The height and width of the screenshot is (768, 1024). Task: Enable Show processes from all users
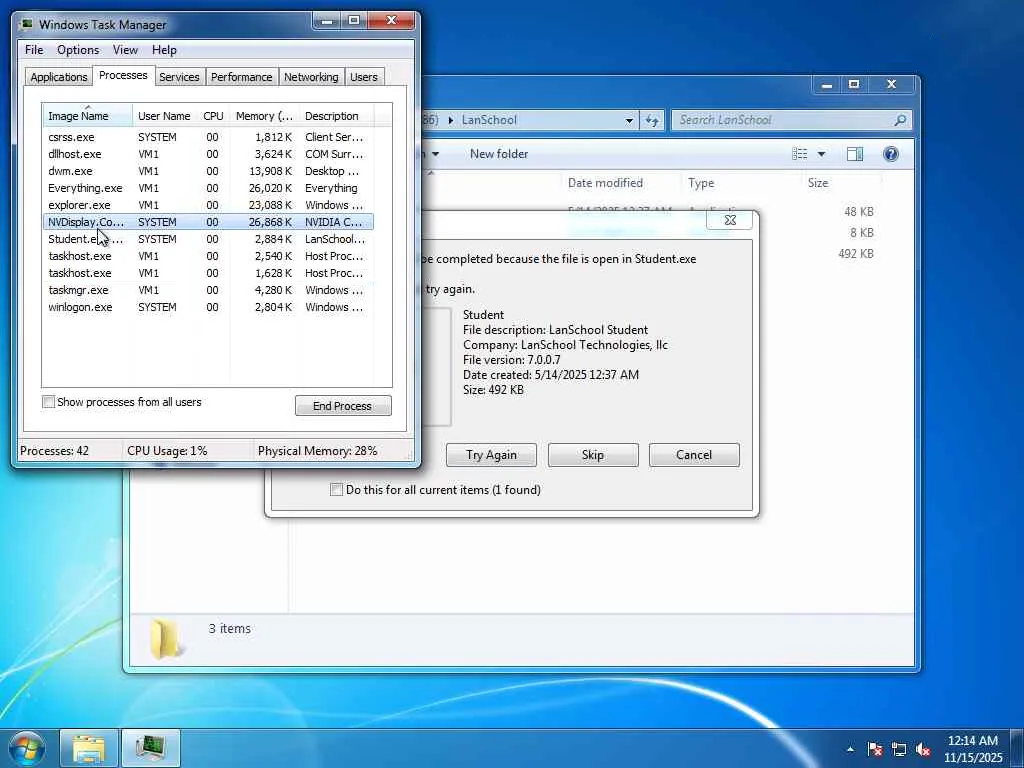point(48,402)
